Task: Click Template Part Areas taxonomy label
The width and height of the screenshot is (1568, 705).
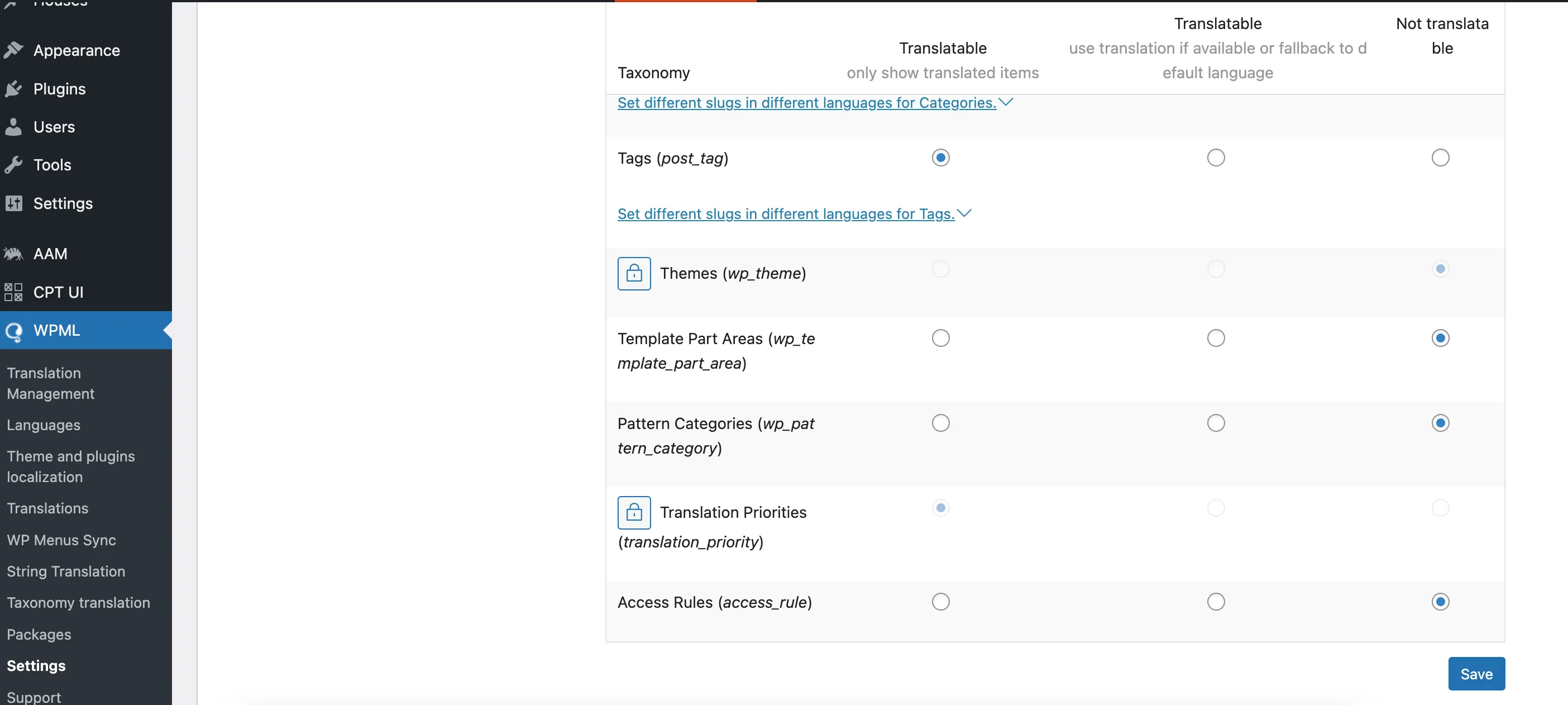Action: pos(716,351)
